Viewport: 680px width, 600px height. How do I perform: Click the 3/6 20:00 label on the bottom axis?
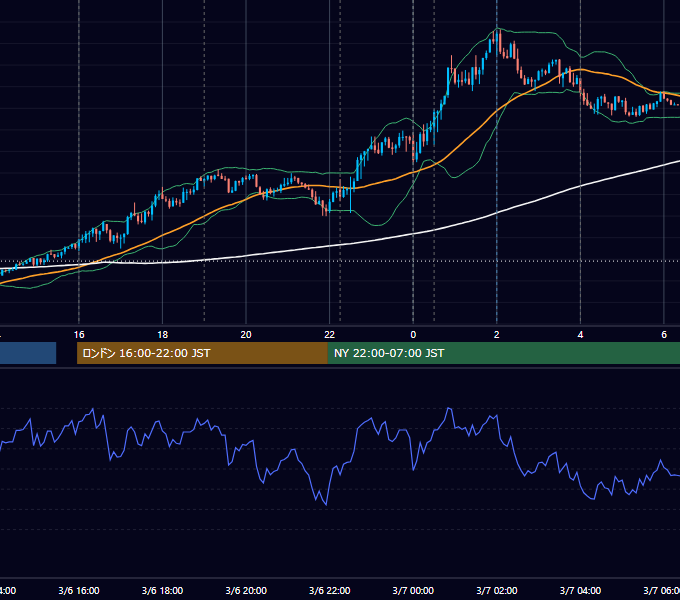pos(246,590)
